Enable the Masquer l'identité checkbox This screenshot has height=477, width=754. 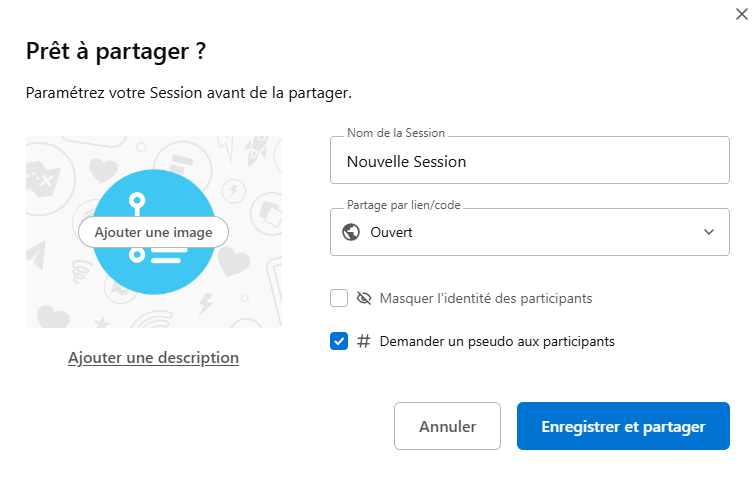[x=339, y=298]
